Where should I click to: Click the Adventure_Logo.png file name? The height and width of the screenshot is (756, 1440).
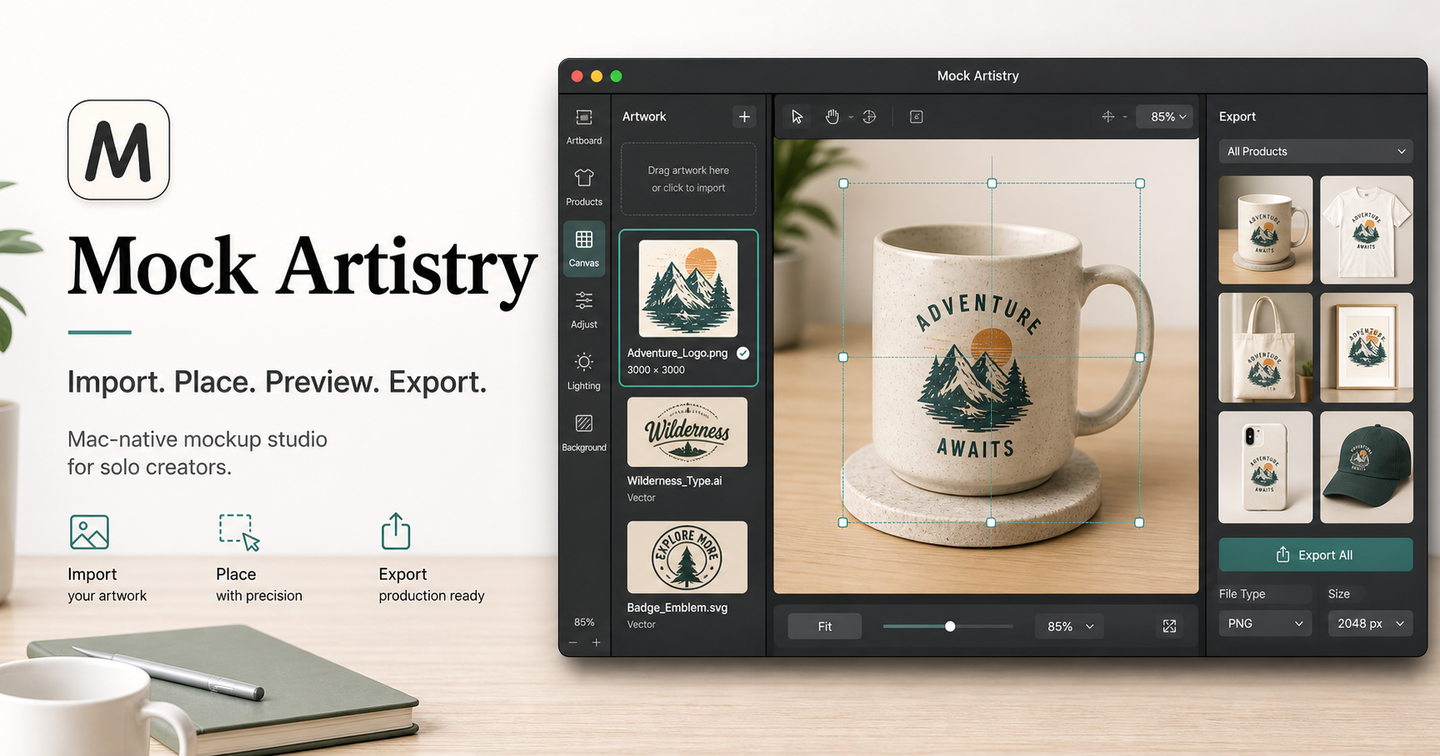click(x=677, y=353)
